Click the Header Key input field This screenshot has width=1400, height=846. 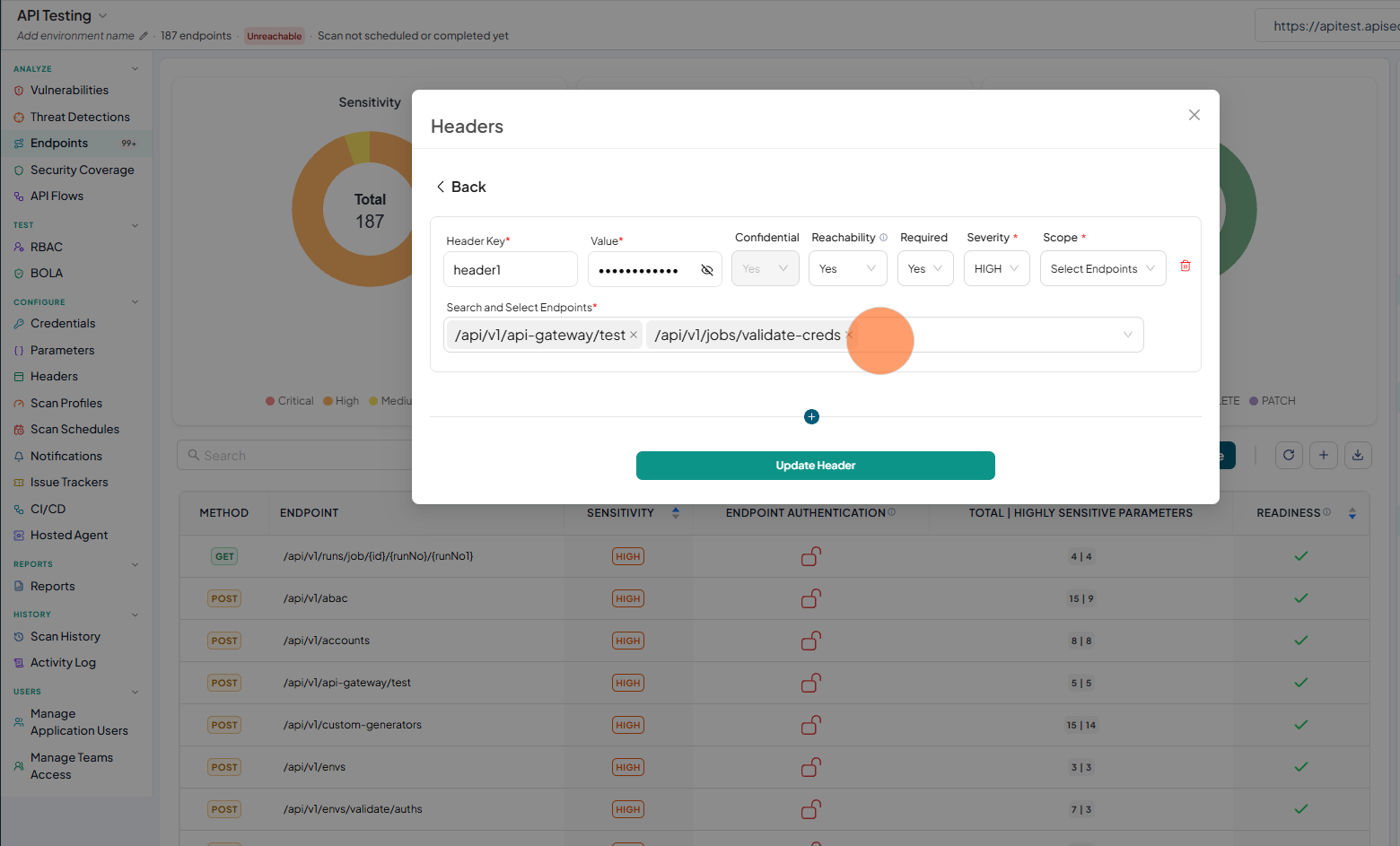click(x=510, y=269)
